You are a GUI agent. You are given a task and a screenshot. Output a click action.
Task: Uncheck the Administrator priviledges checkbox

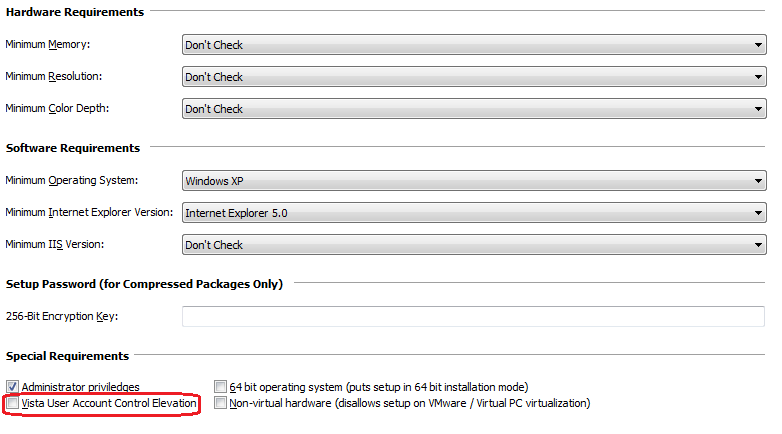tap(12, 387)
